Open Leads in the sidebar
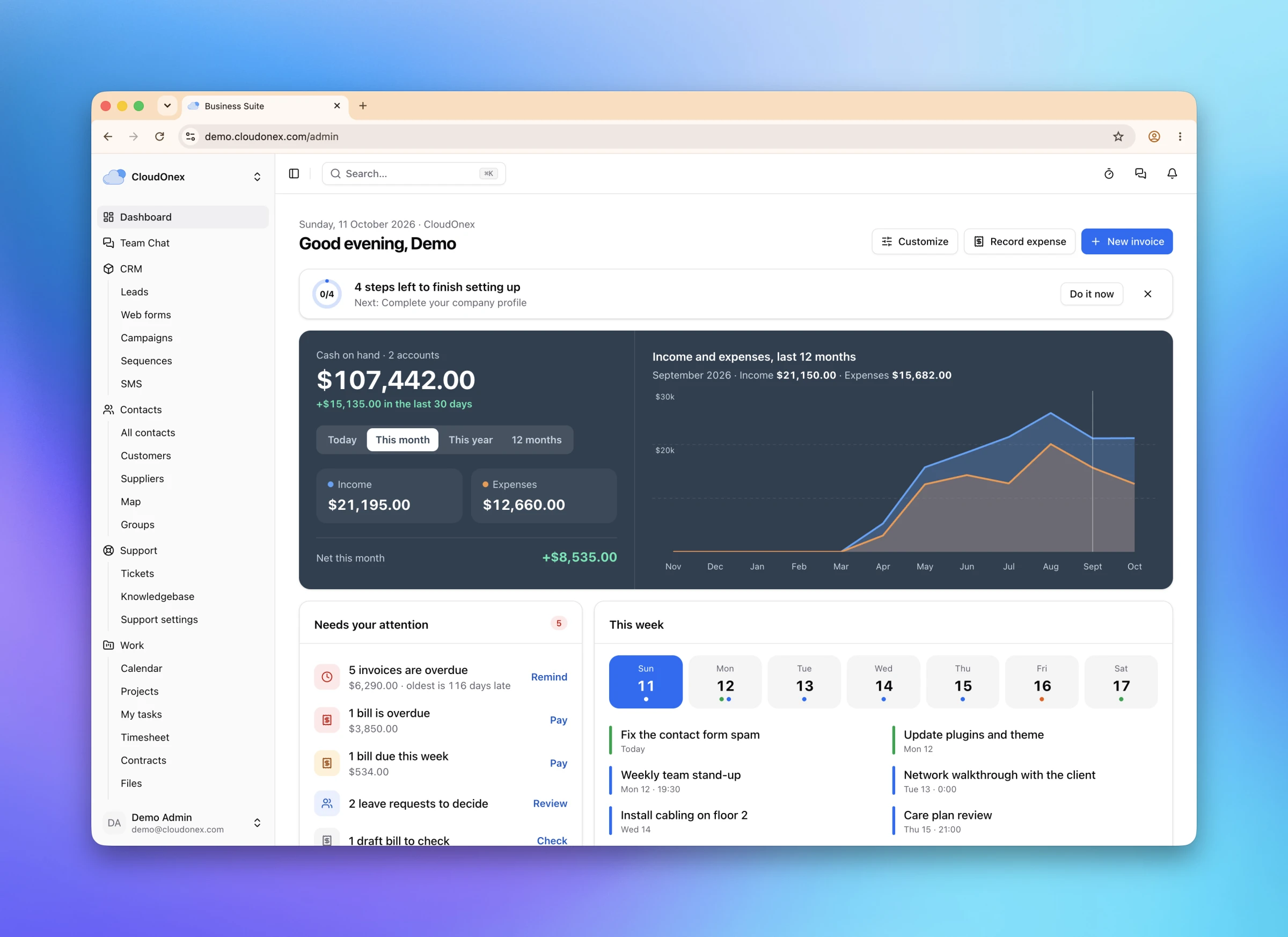This screenshot has width=1288, height=937. 135,292
